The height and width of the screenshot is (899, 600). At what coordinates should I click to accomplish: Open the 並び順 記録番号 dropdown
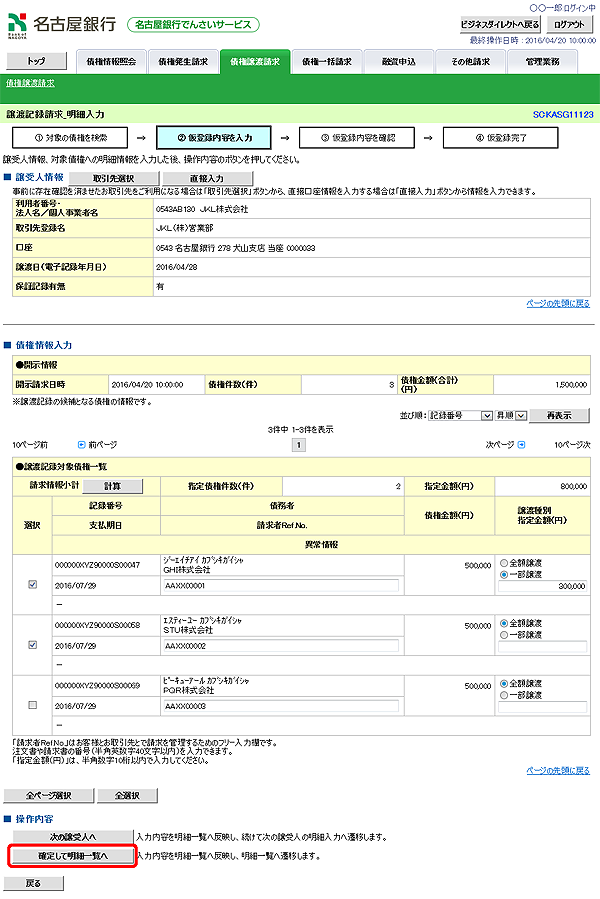[461, 416]
